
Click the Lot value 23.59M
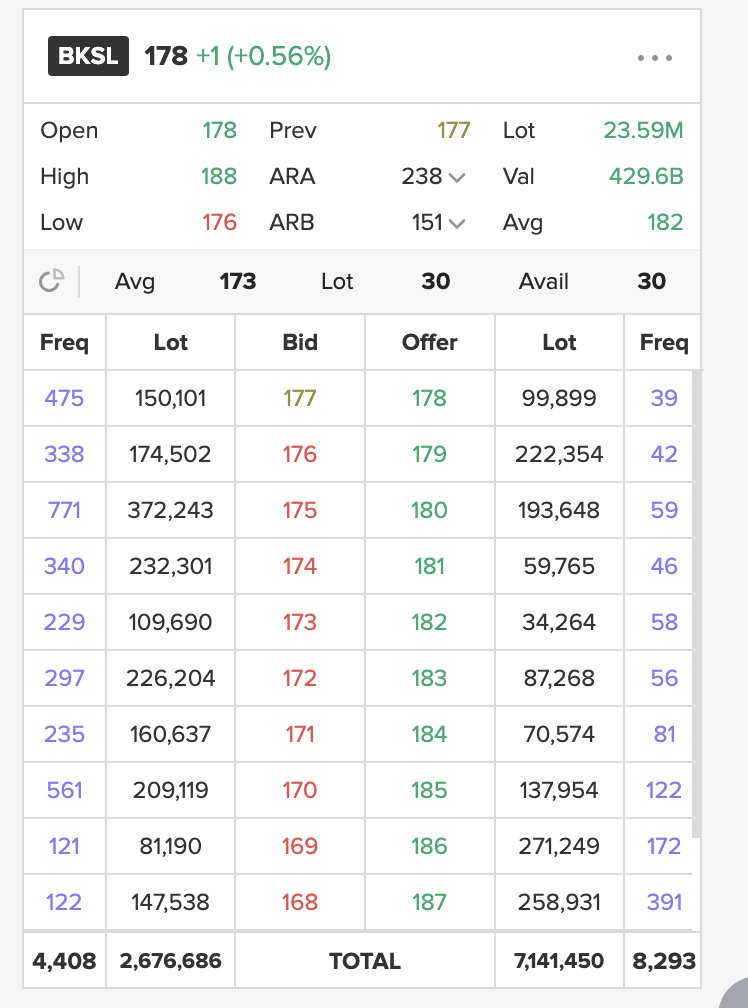pos(643,130)
